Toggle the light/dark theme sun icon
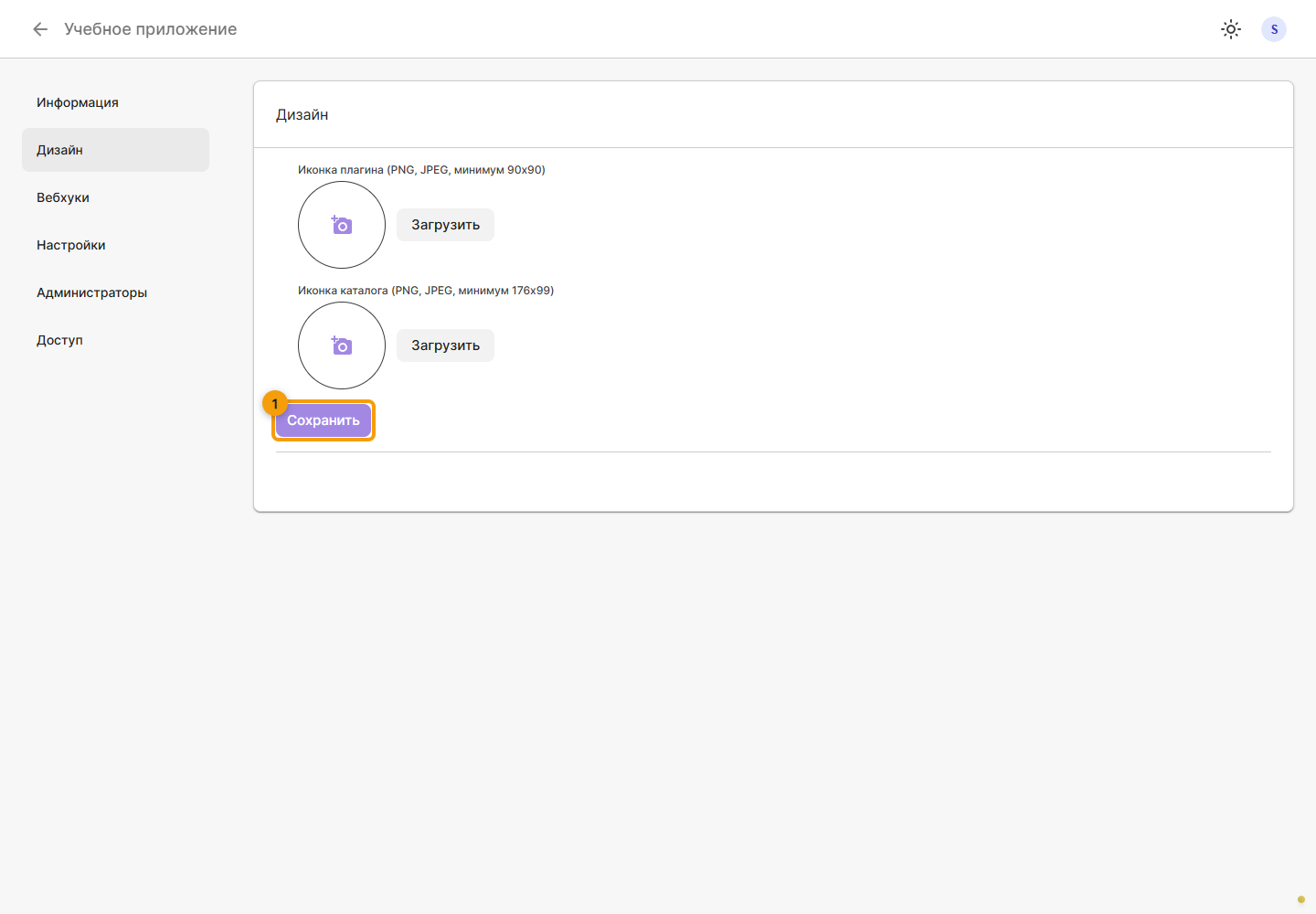1316x914 pixels. (x=1231, y=29)
